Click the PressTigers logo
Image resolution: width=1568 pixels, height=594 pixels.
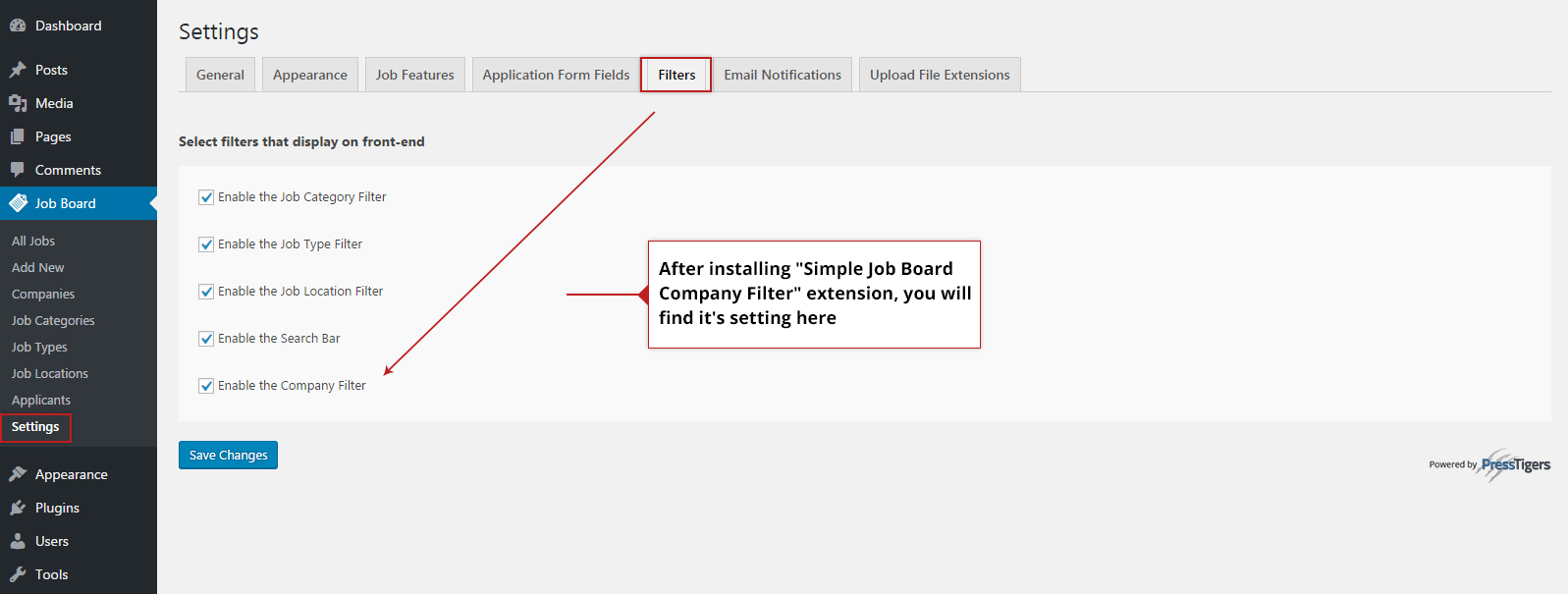click(1515, 464)
